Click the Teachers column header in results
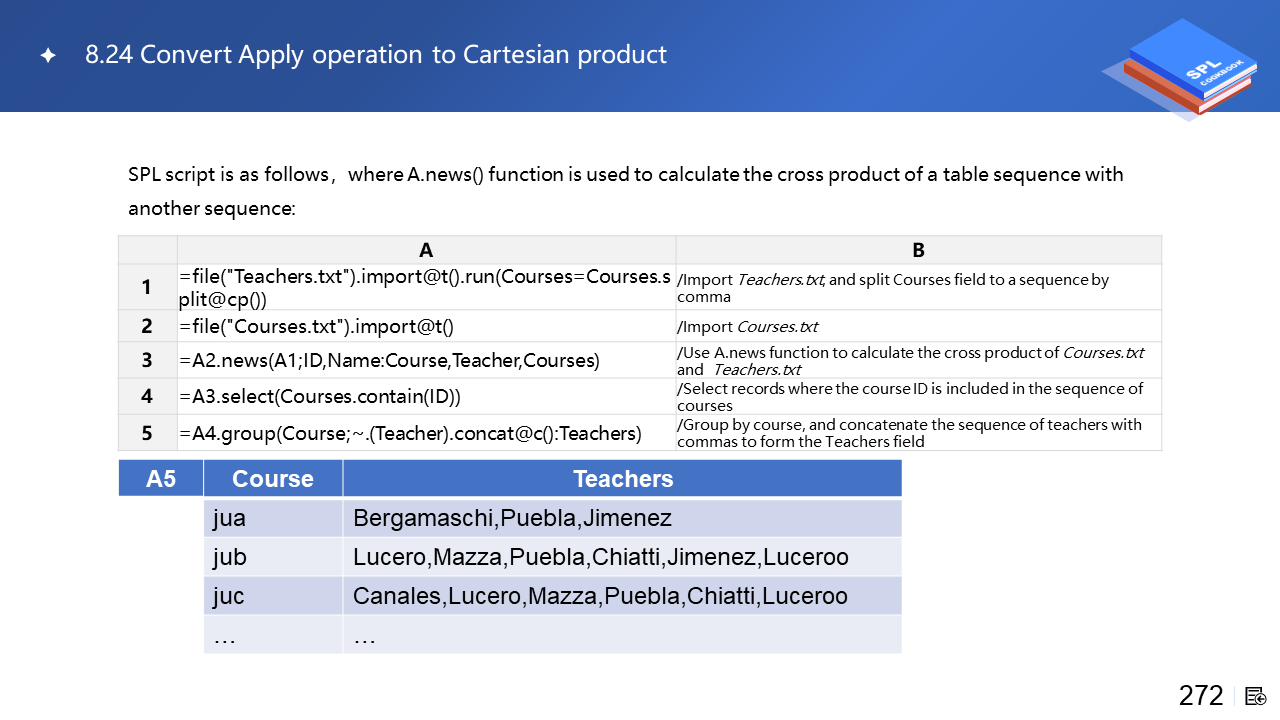Image resolution: width=1280 pixels, height=720 pixels. click(x=622, y=479)
